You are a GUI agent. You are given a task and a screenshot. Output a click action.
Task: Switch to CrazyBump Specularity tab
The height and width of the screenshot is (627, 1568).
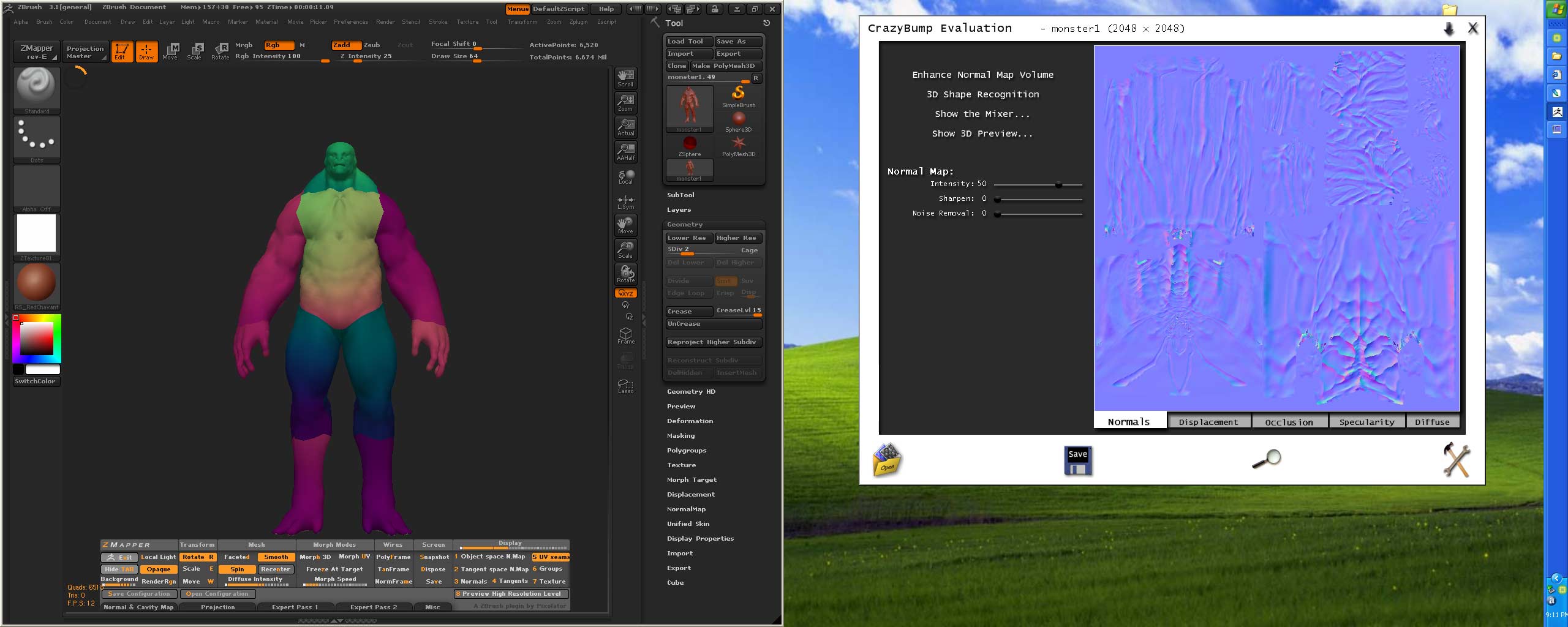click(1366, 422)
